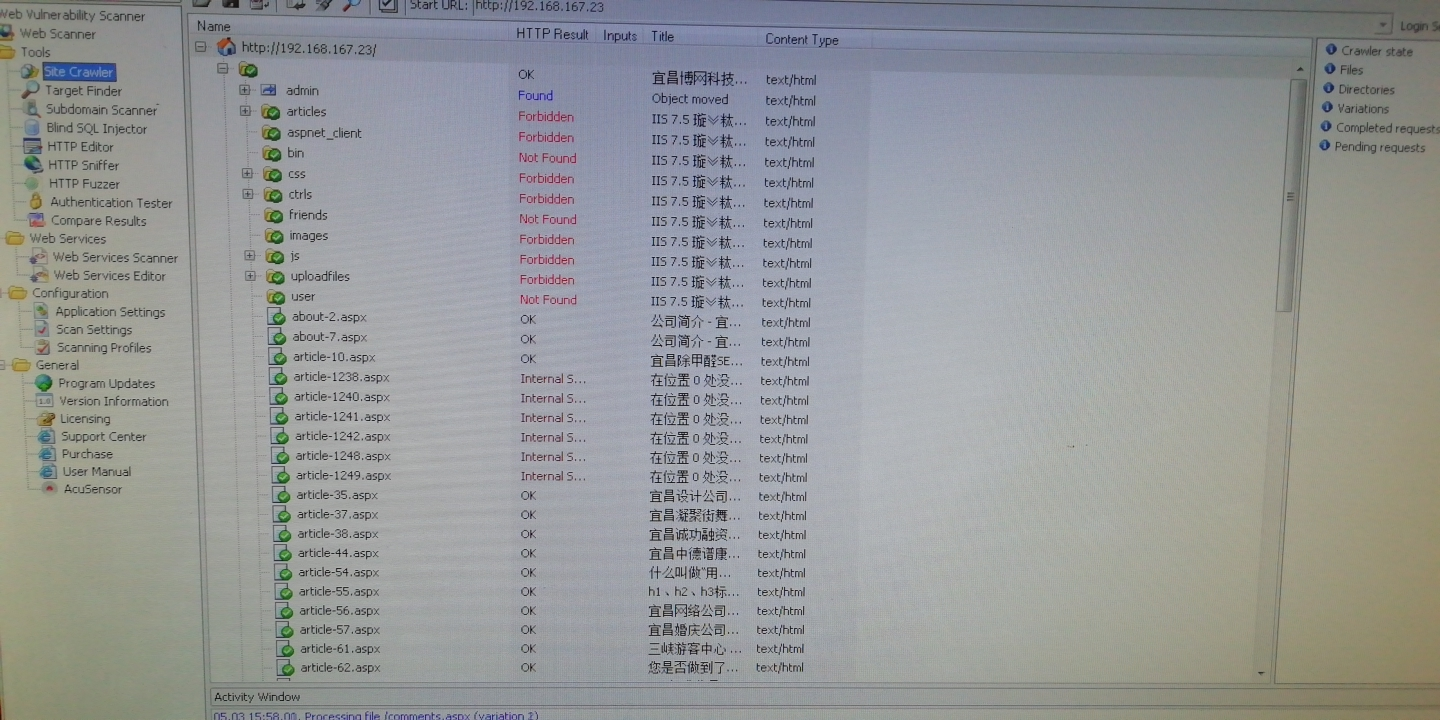Select the HTTP Sniffer globe icon
The image size is (1440, 720).
pos(33,165)
